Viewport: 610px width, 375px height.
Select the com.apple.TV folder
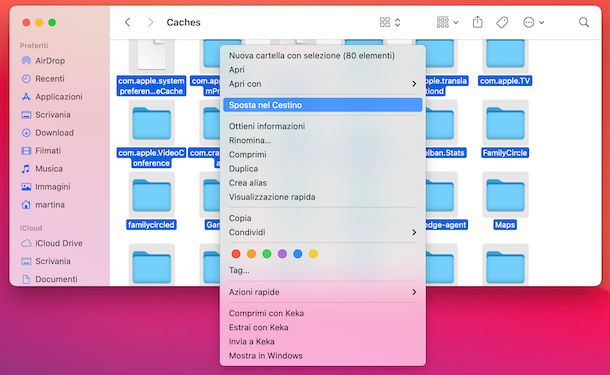(505, 62)
